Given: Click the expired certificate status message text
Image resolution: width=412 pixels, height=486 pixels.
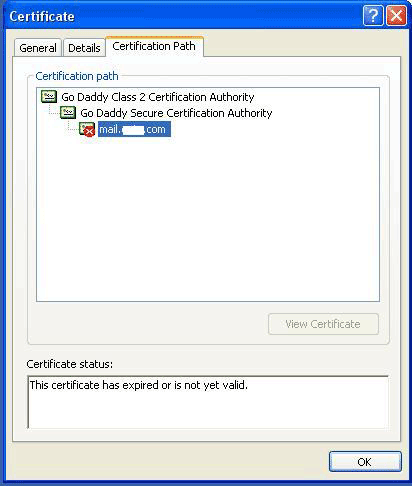Looking at the screenshot, I should pyautogui.click(x=139, y=385).
